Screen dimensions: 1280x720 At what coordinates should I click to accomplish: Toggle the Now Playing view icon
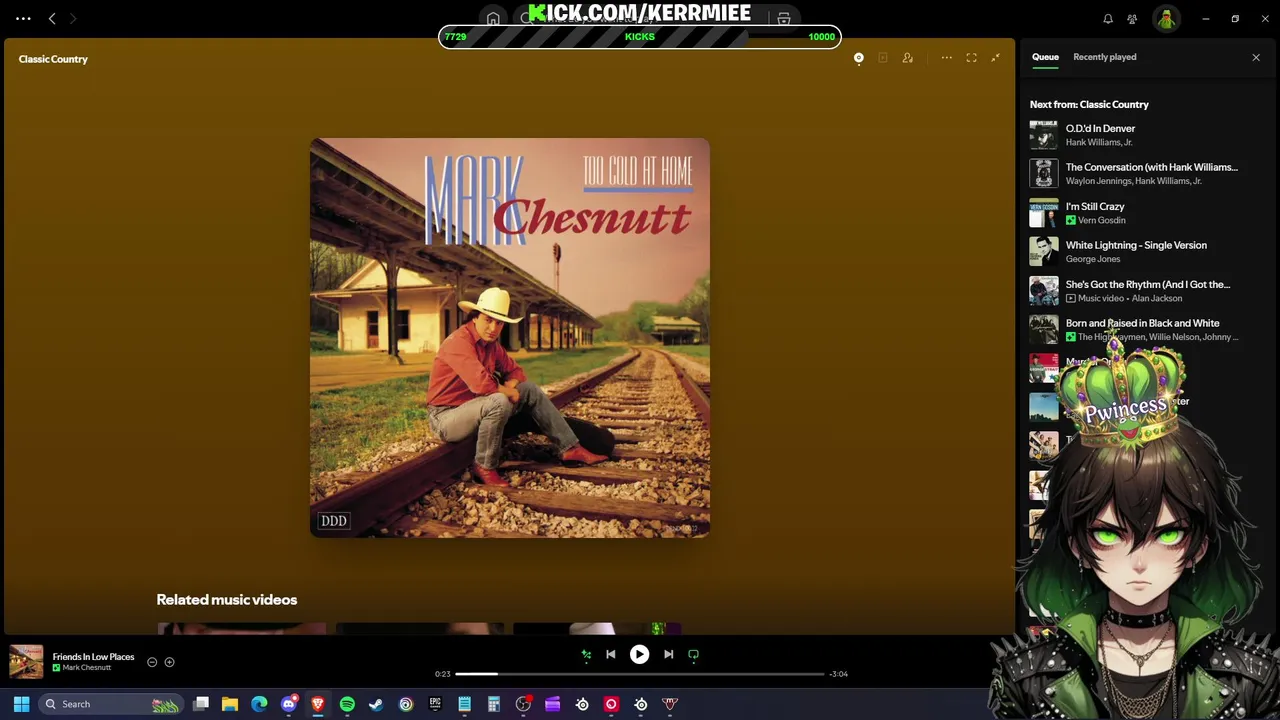[858, 58]
